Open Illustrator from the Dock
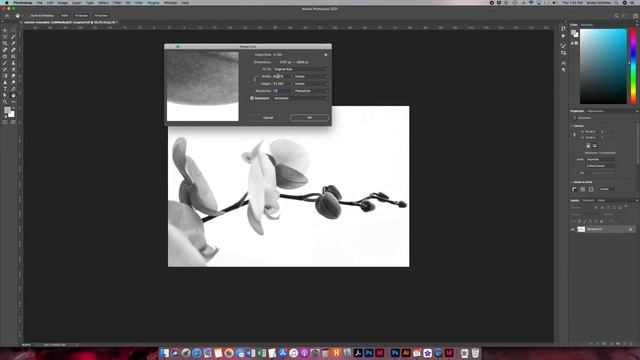Viewport: 640px width, 360px height. point(406,353)
